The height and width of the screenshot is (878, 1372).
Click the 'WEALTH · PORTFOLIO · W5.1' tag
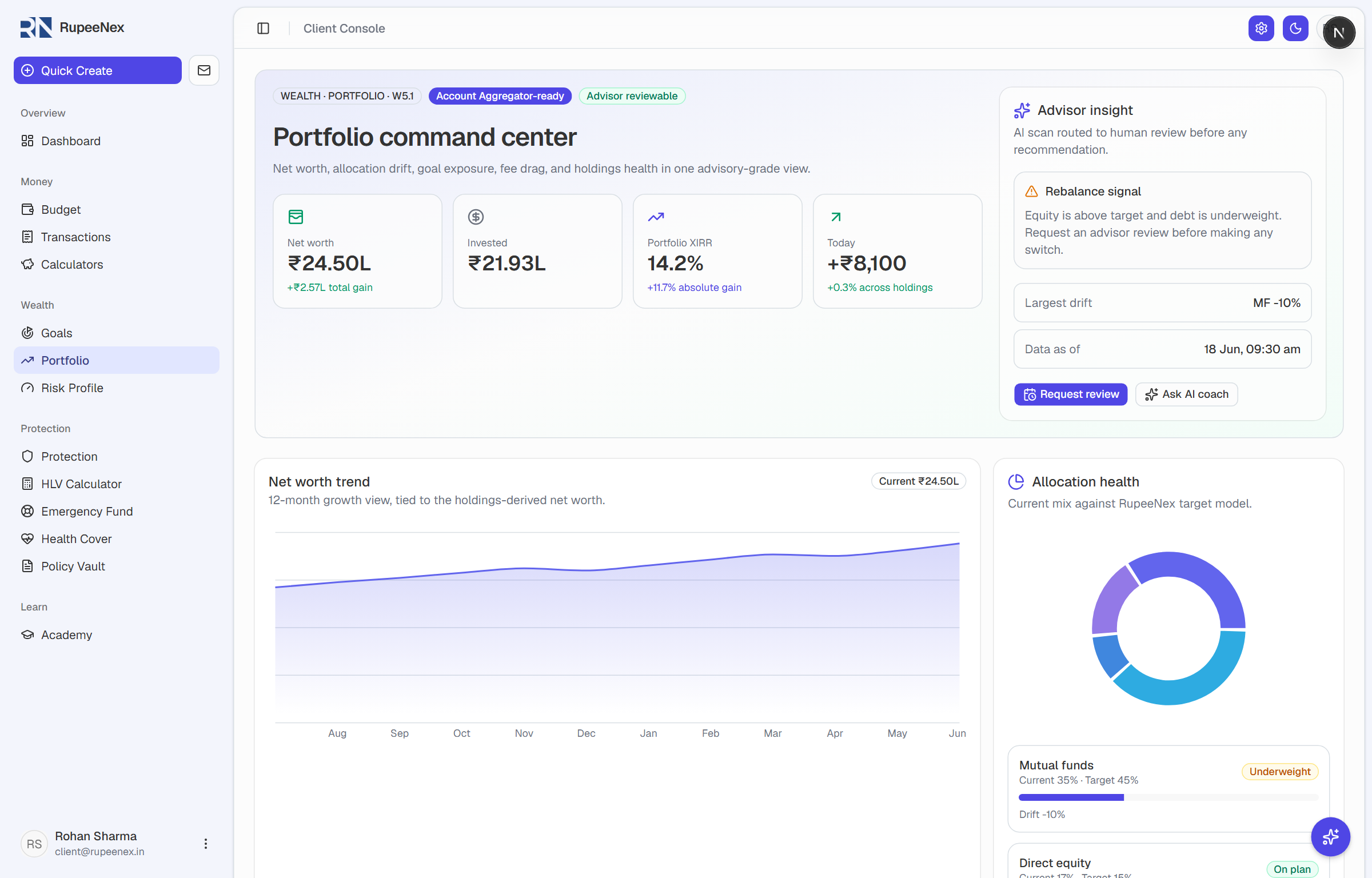(x=347, y=96)
